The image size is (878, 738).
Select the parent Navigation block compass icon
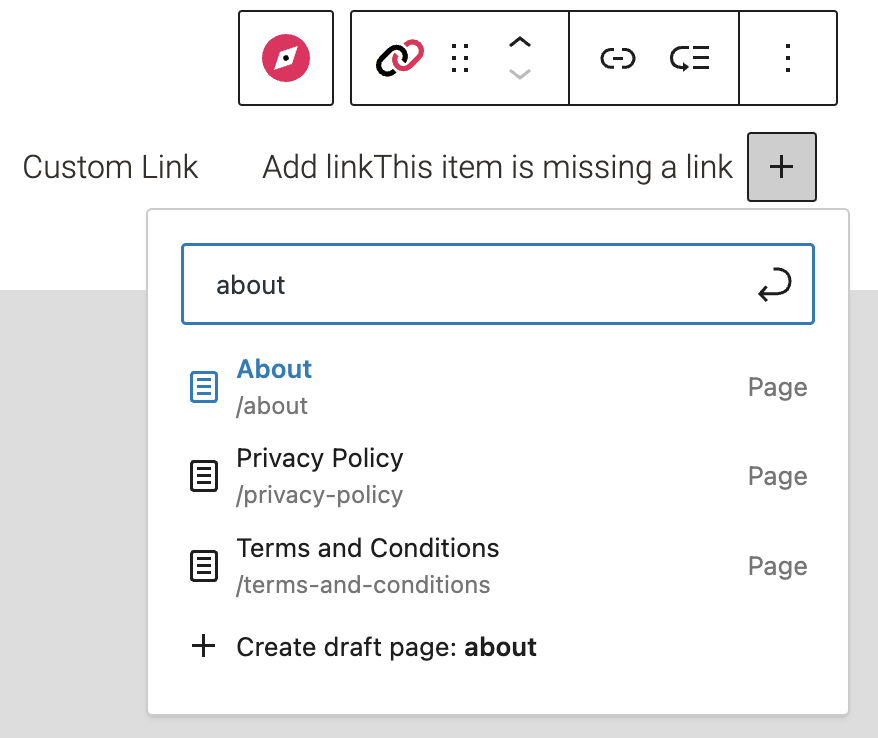pos(285,58)
